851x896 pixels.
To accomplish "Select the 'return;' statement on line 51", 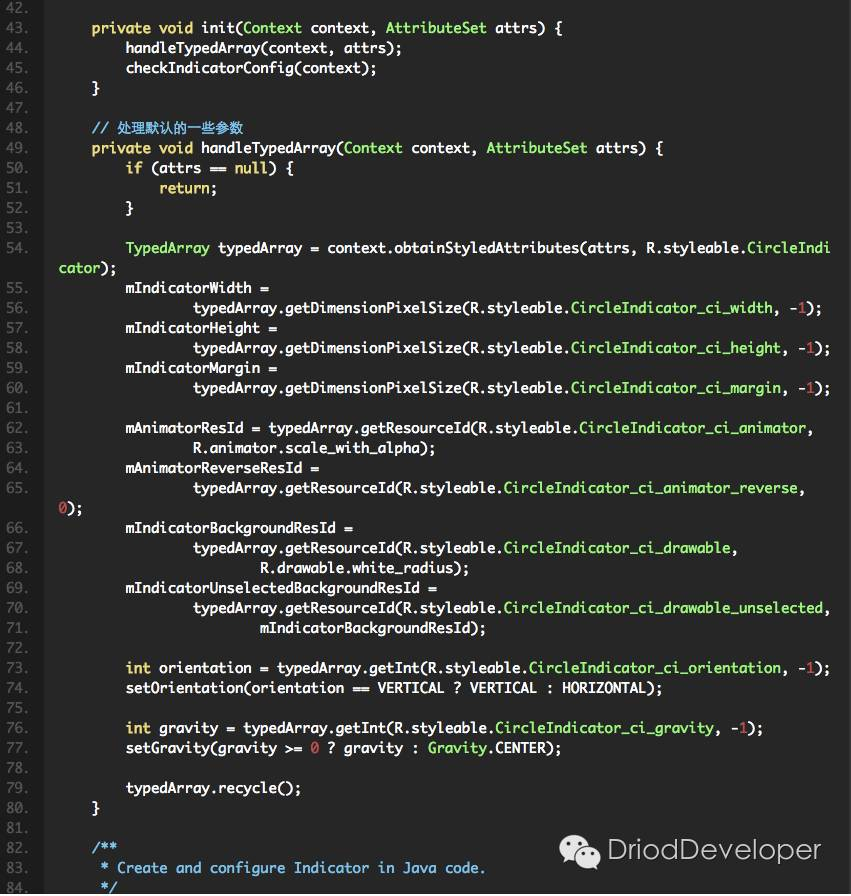I will coord(188,188).
